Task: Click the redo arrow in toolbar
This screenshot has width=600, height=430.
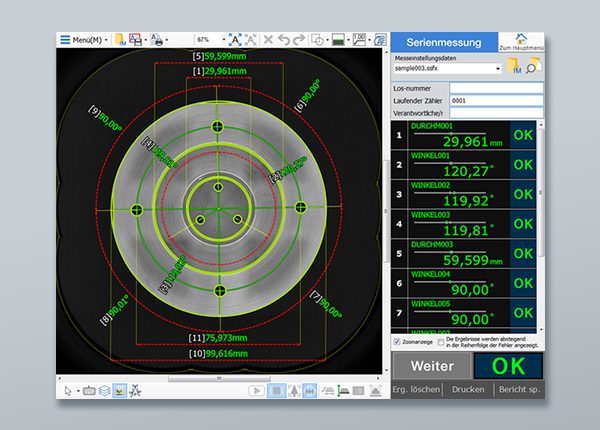Action: pos(300,40)
